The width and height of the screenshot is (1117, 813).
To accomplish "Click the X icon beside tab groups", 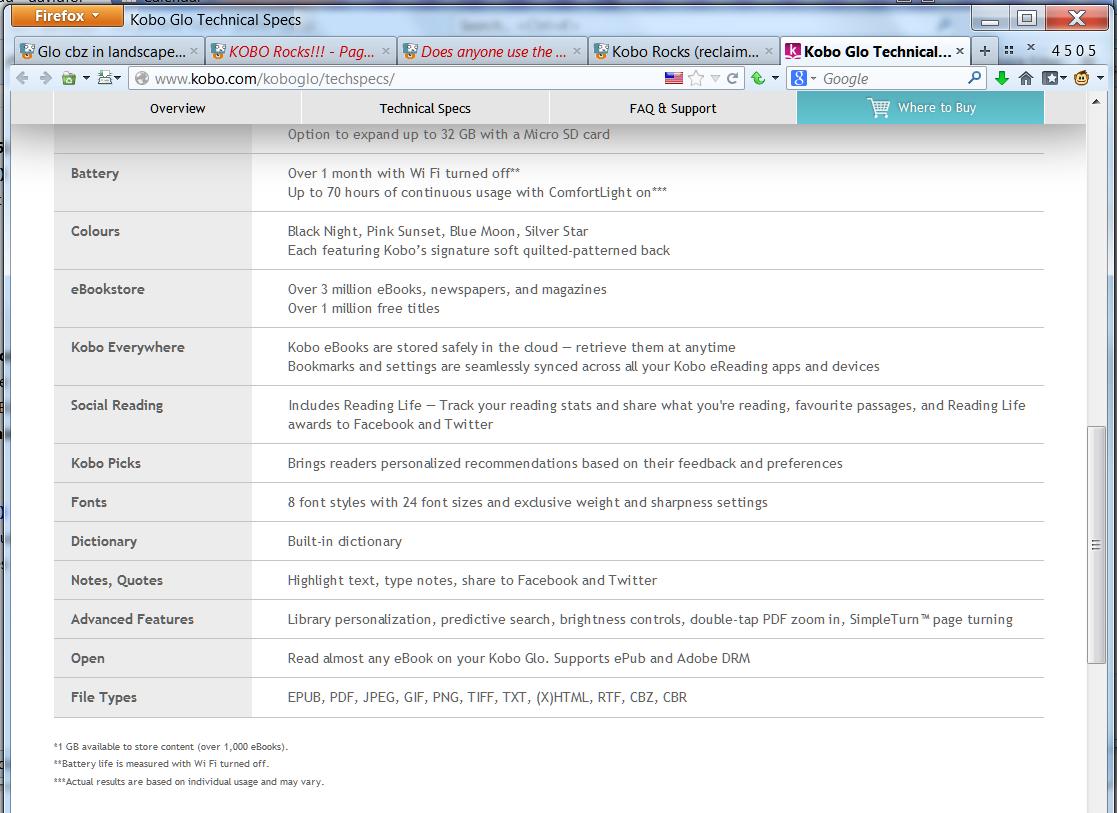I will (1031, 47).
